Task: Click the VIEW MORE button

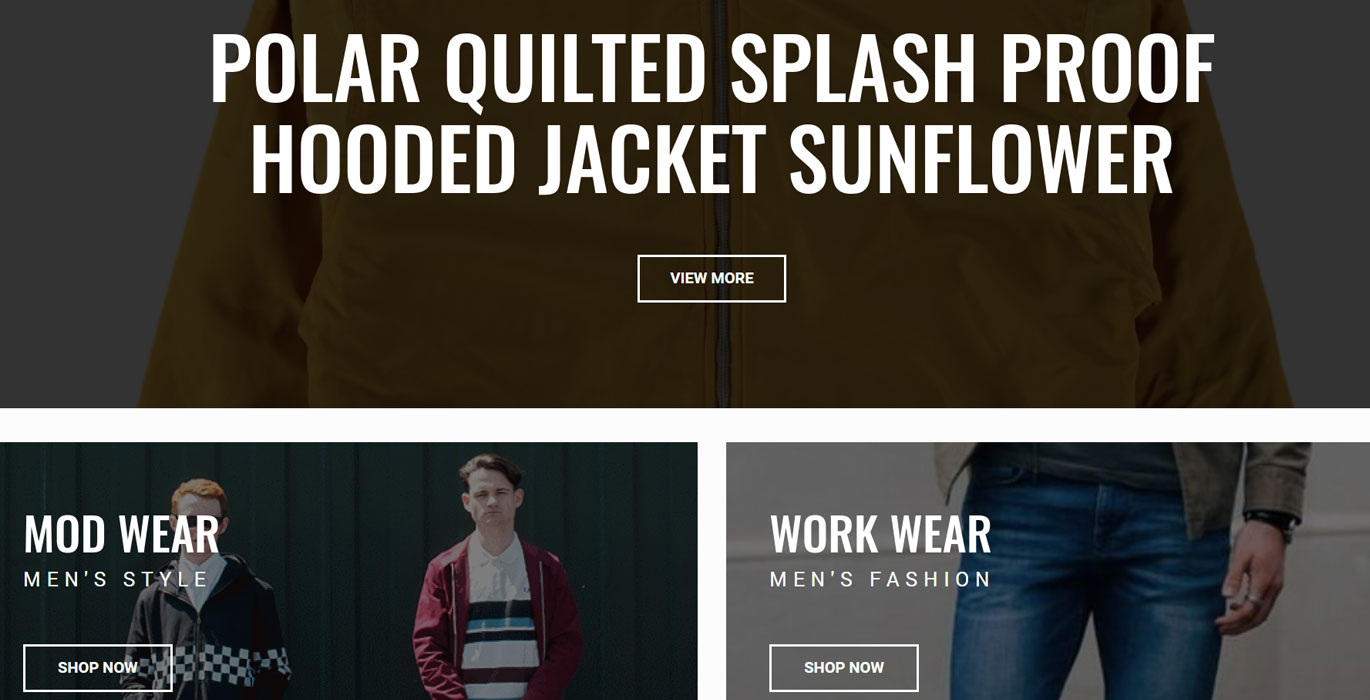Action: (x=711, y=278)
